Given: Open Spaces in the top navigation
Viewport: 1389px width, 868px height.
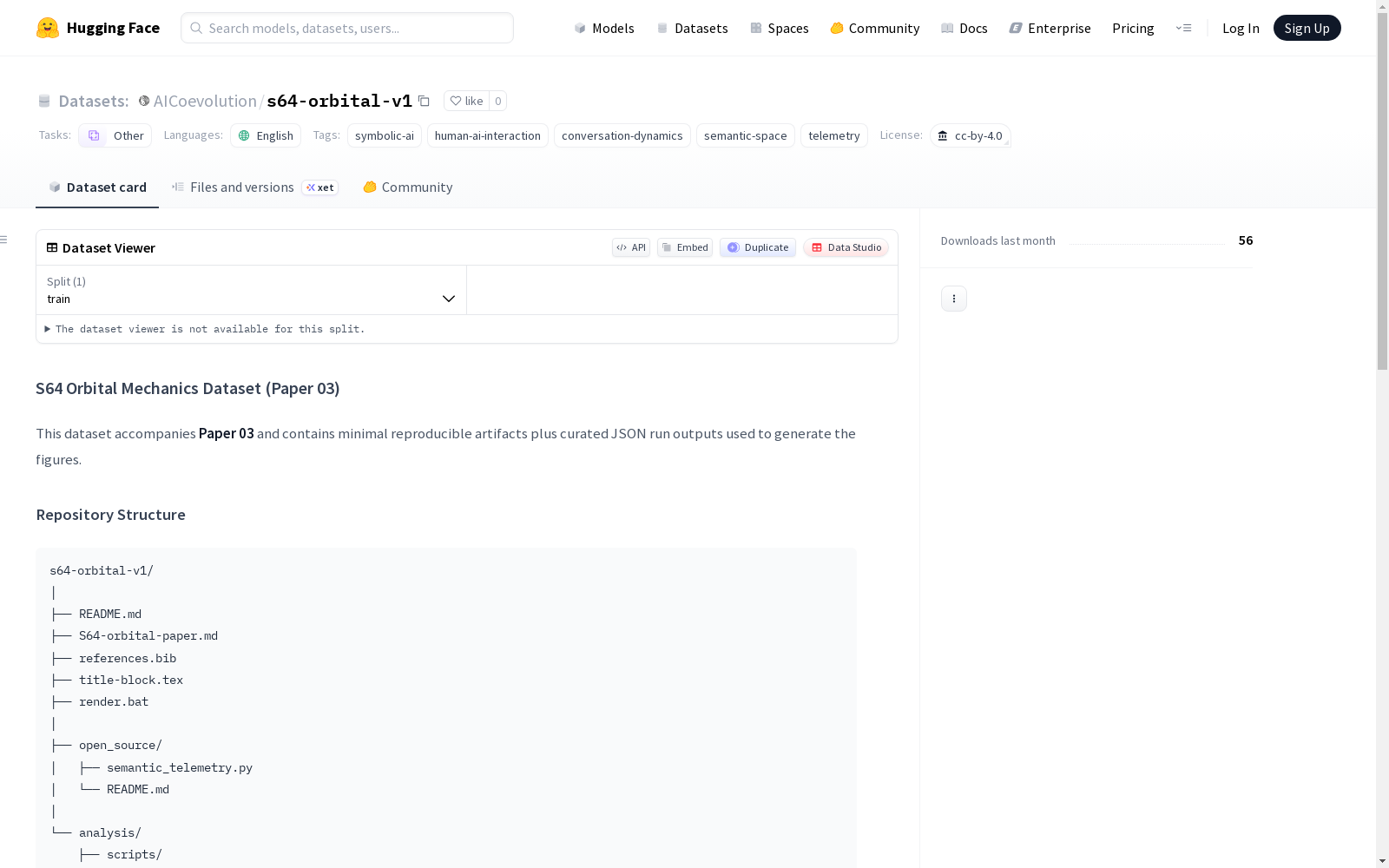Looking at the screenshot, I should pos(779,28).
